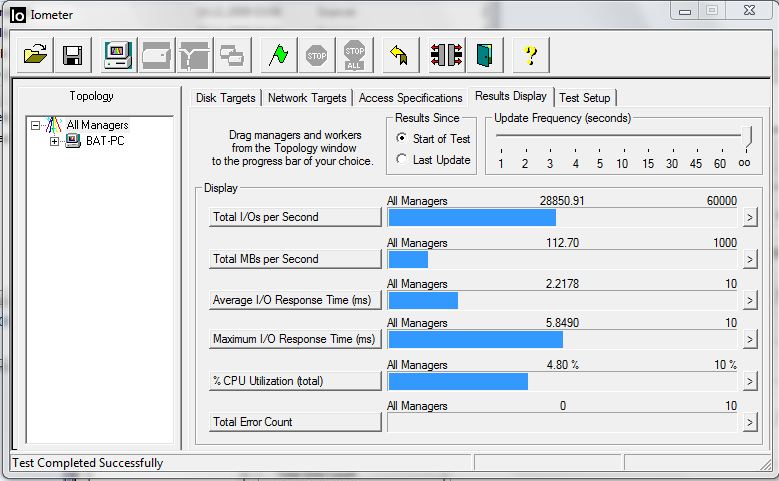779x481 pixels.
Task: Open details arrow for Total MBs per Second
Action: [750, 259]
